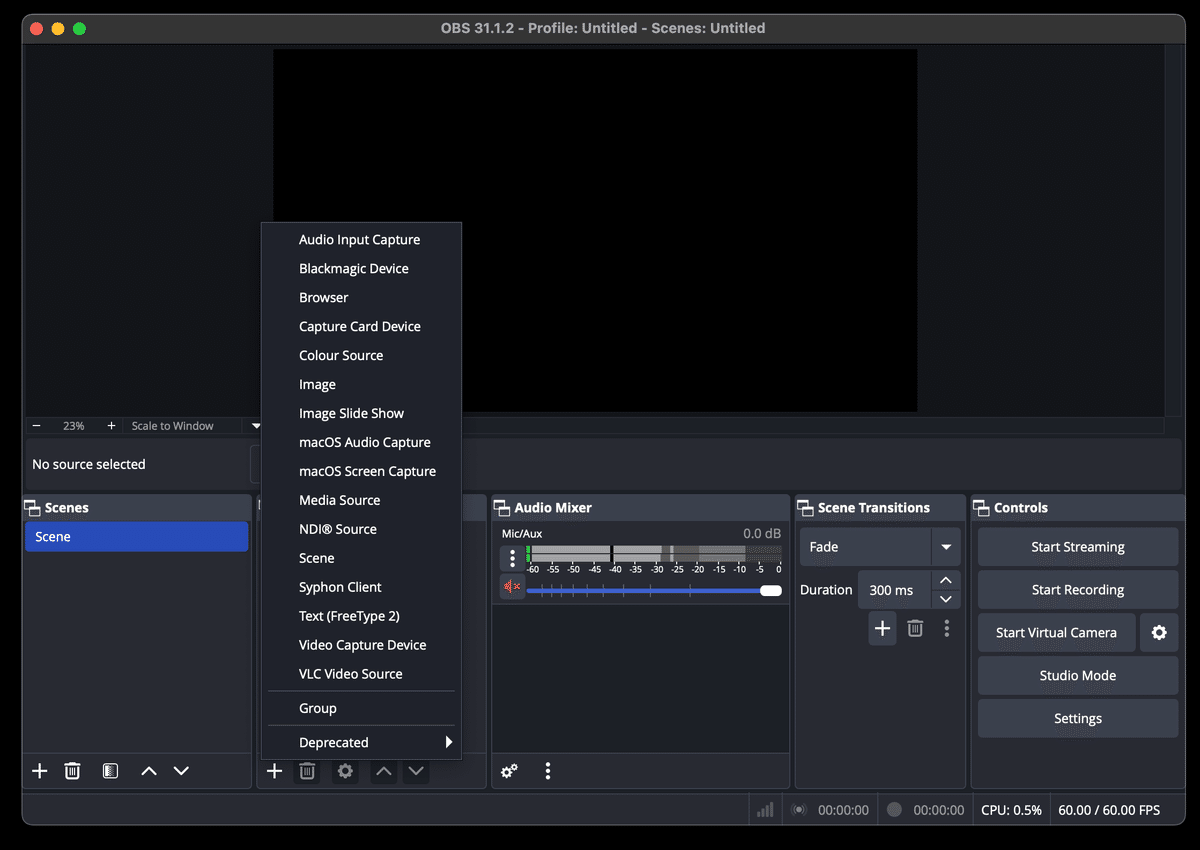Screen dimensions: 1200x850
Task: Unmute the Mic/Aux audio source
Action: [x=511, y=588]
